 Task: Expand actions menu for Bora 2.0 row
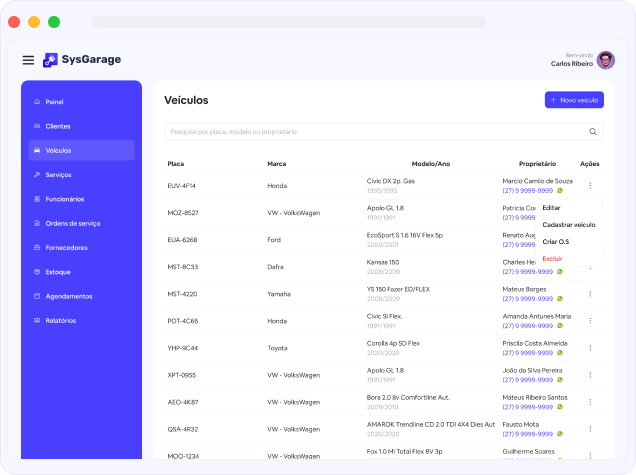point(590,401)
